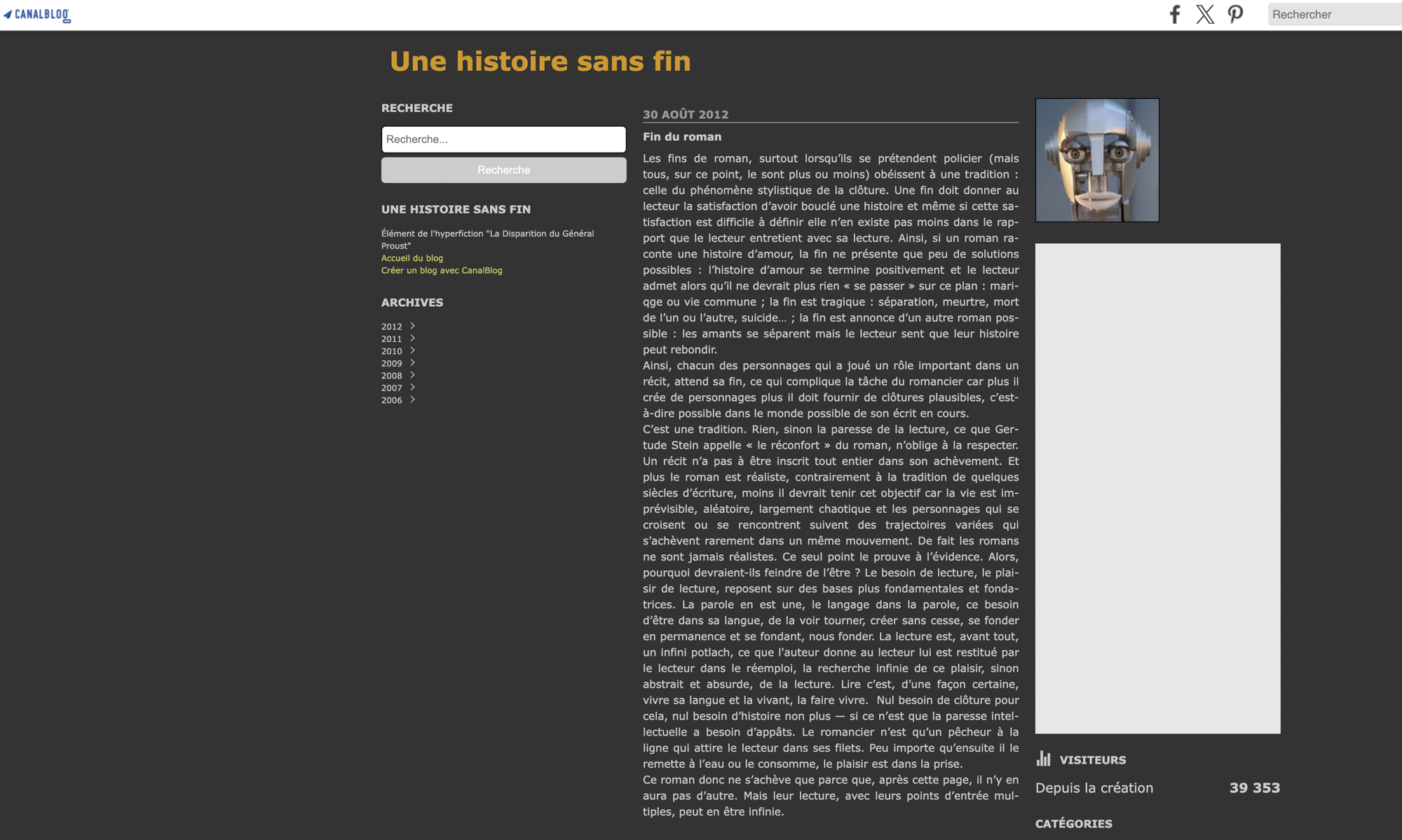Screen dimensions: 1402x840
Task: Open the robot head avatar image
Action: pyautogui.click(x=1097, y=160)
